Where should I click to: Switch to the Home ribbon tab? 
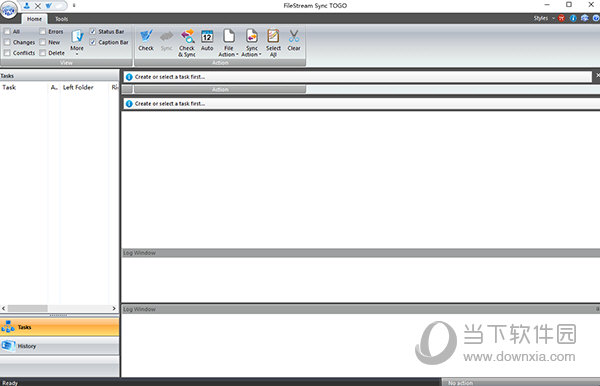pyautogui.click(x=34, y=19)
